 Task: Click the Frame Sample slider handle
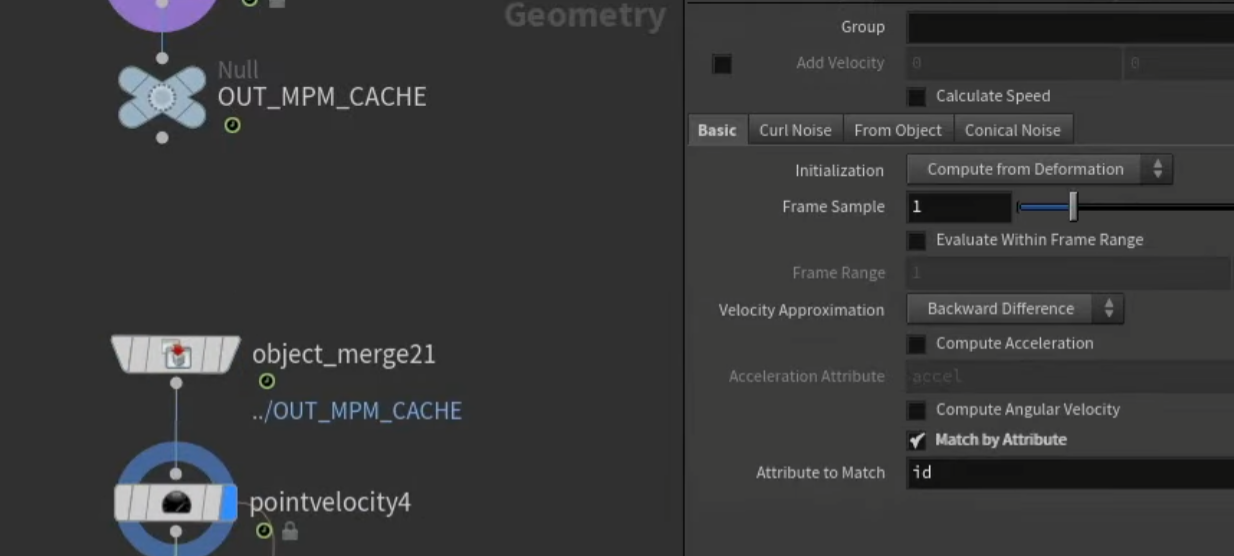pyautogui.click(x=1073, y=207)
